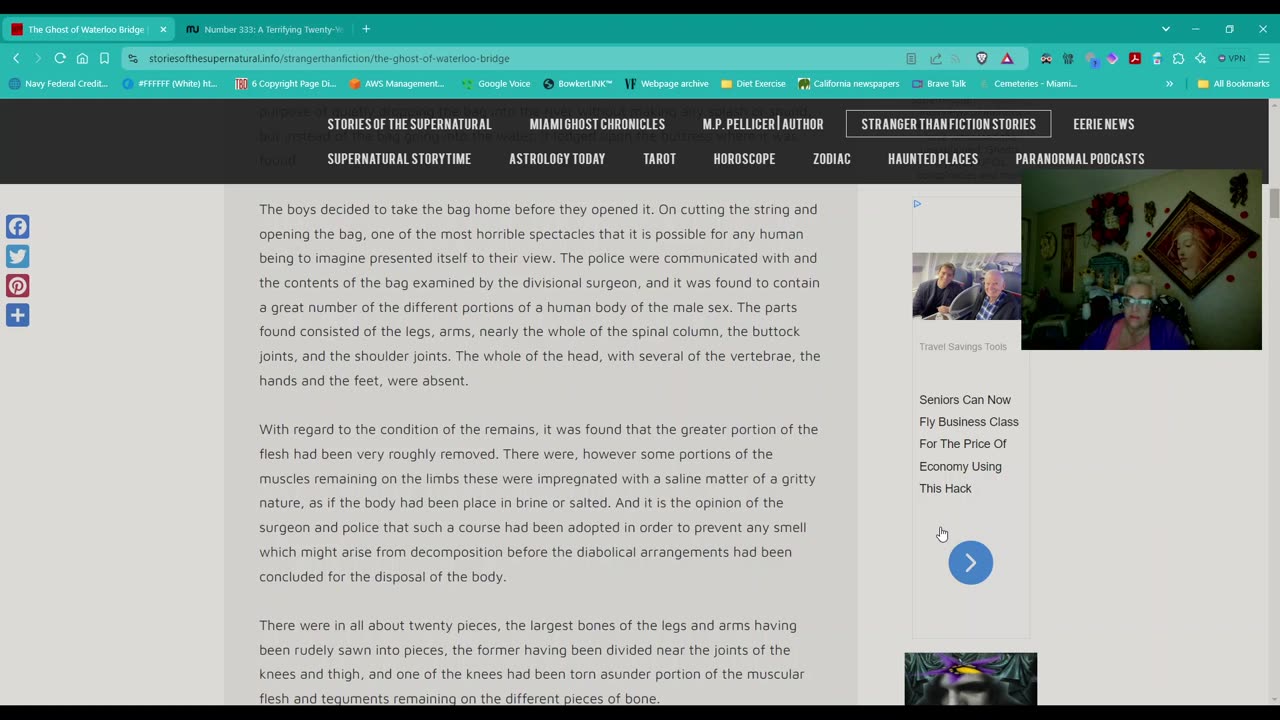The image size is (1280, 720).
Task: Show hidden bookmarks with double-chevron
Action: [1169, 84]
